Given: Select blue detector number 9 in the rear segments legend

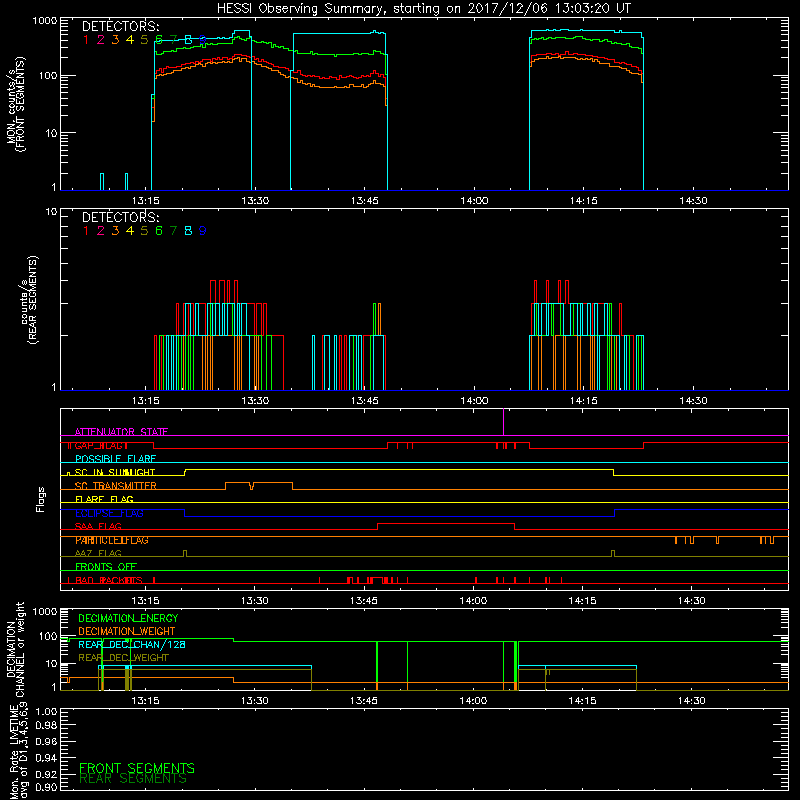Looking at the screenshot, I should tap(203, 231).
